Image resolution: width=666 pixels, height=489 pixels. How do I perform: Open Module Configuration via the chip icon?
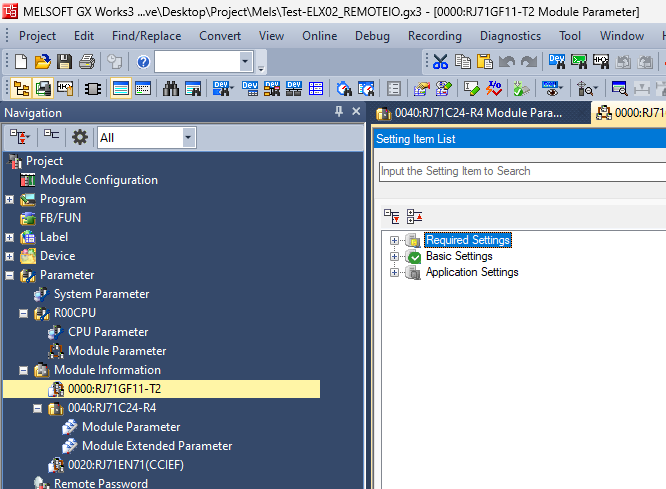coord(93,89)
